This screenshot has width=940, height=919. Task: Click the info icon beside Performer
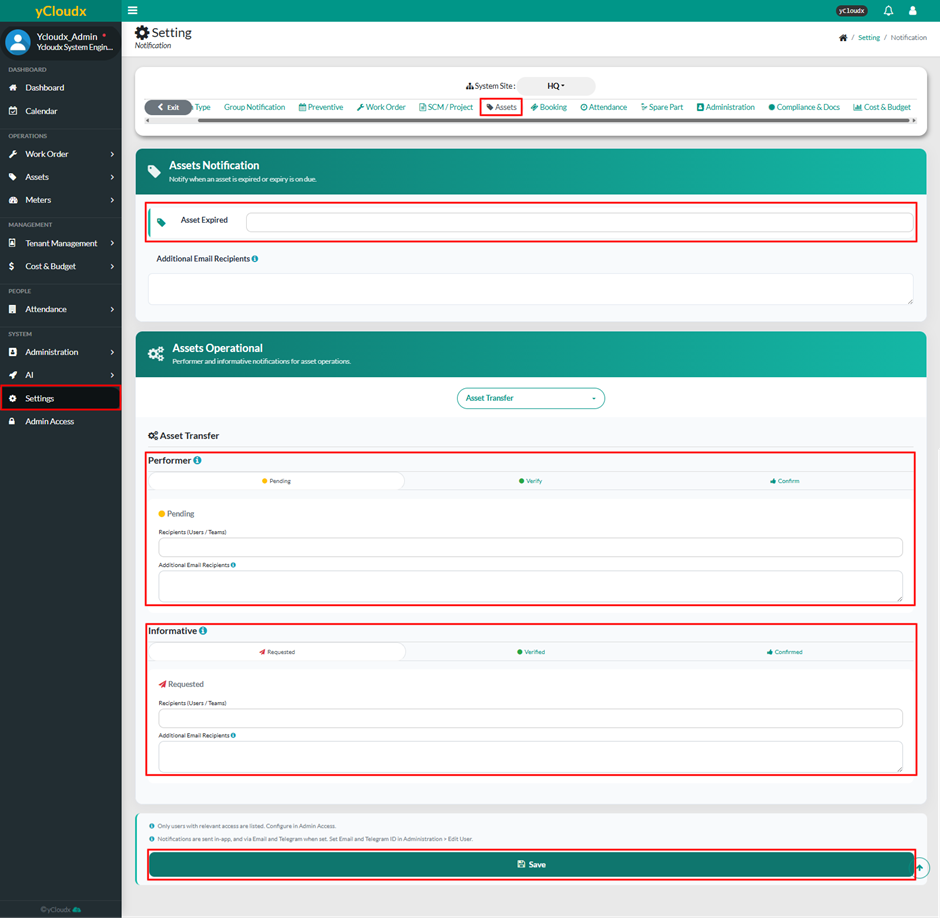pos(197,460)
